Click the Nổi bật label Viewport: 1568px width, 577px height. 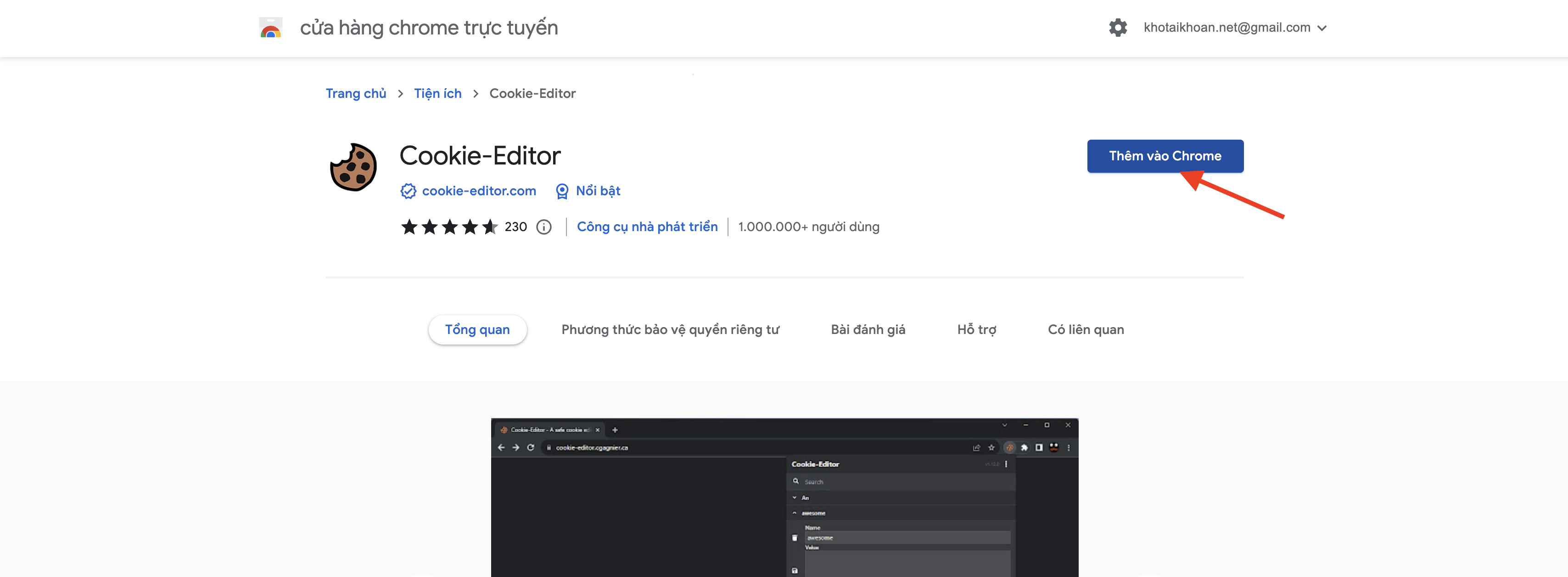pyautogui.click(x=598, y=191)
